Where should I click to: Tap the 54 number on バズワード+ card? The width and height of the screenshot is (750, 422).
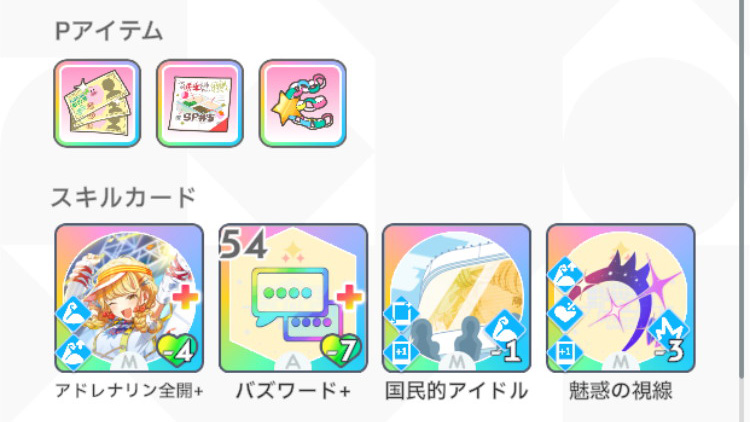[x=243, y=244]
